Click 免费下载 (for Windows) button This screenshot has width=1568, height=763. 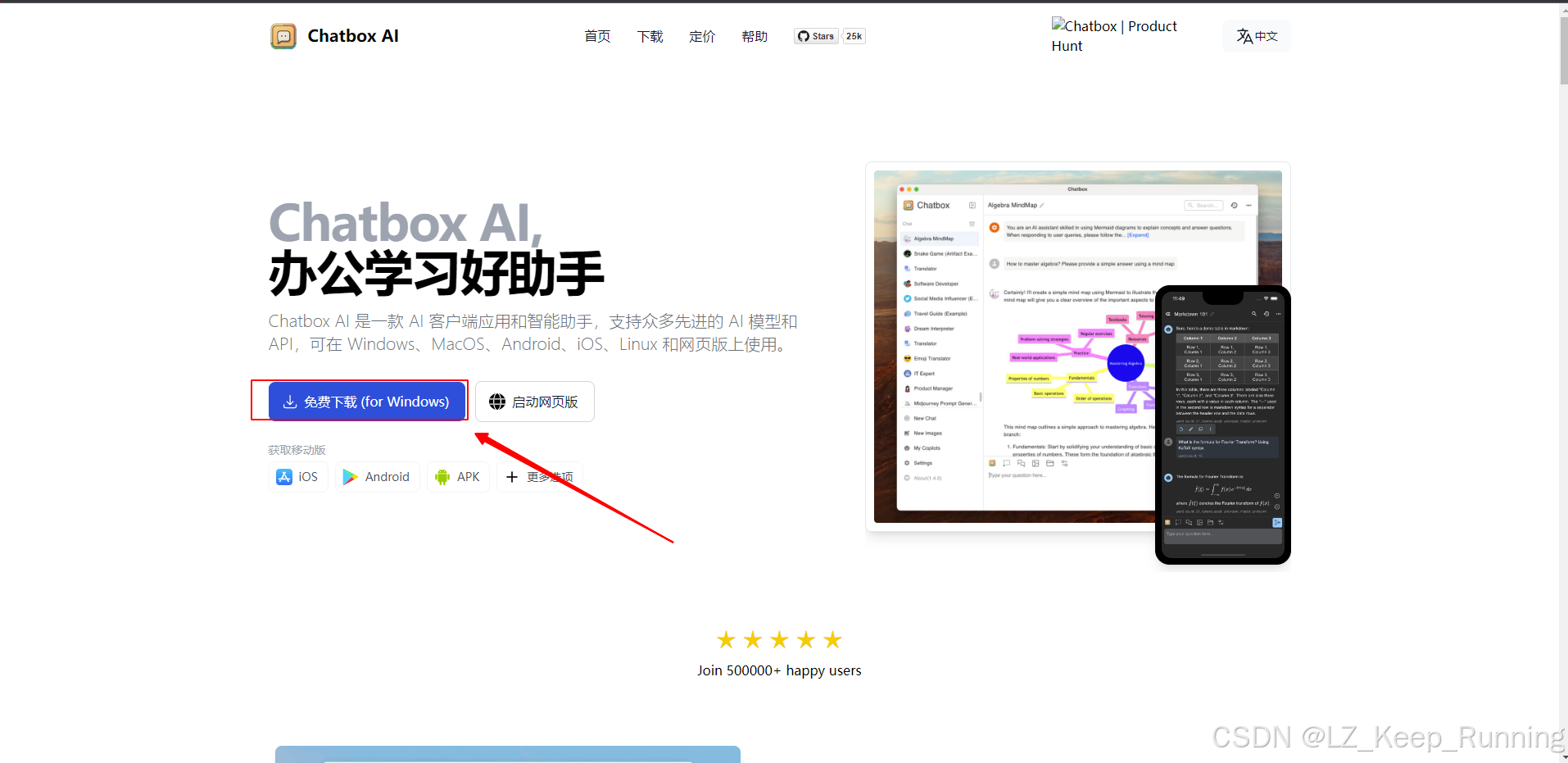pyautogui.click(x=367, y=402)
